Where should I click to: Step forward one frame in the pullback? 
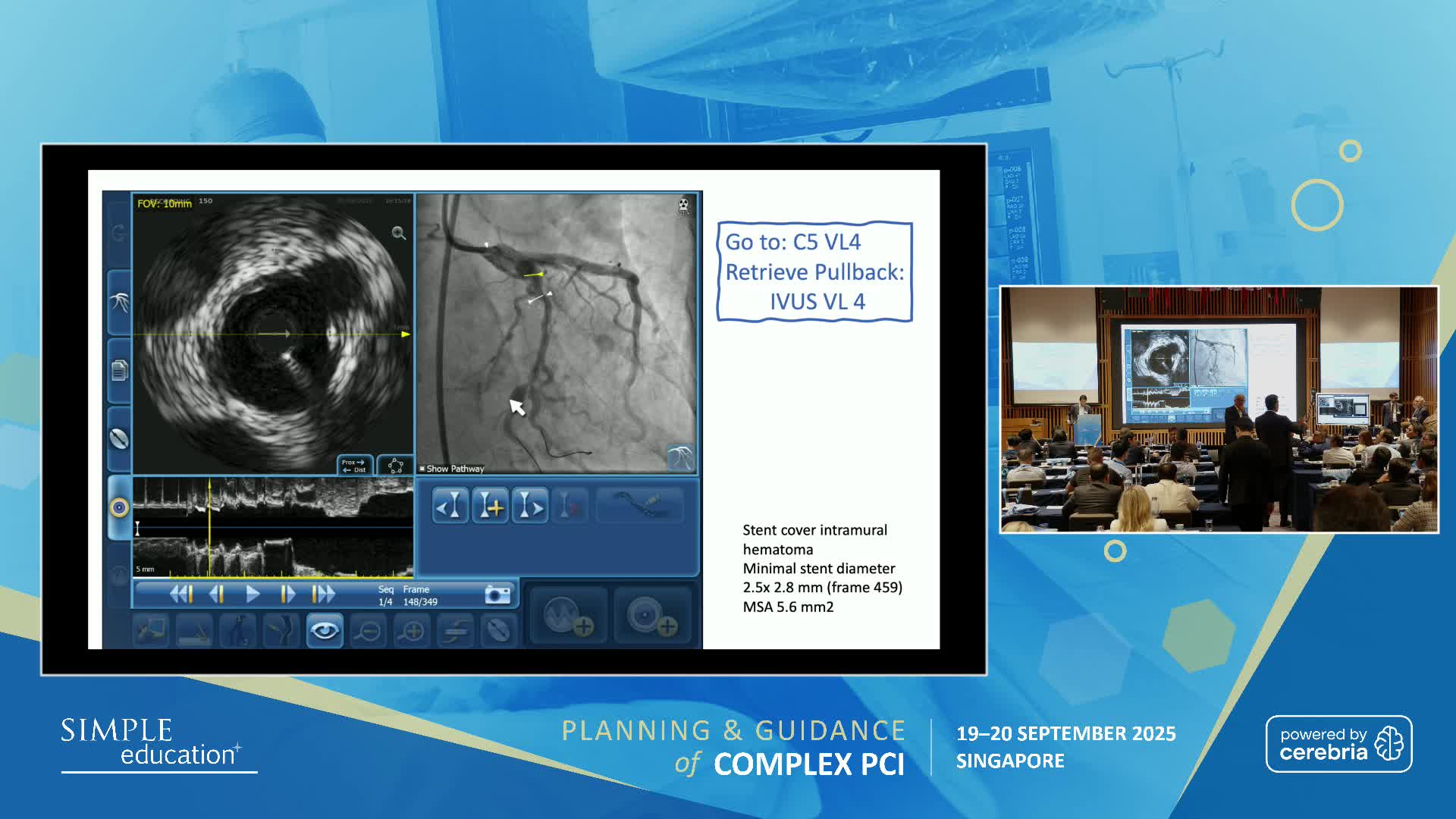coord(288,595)
